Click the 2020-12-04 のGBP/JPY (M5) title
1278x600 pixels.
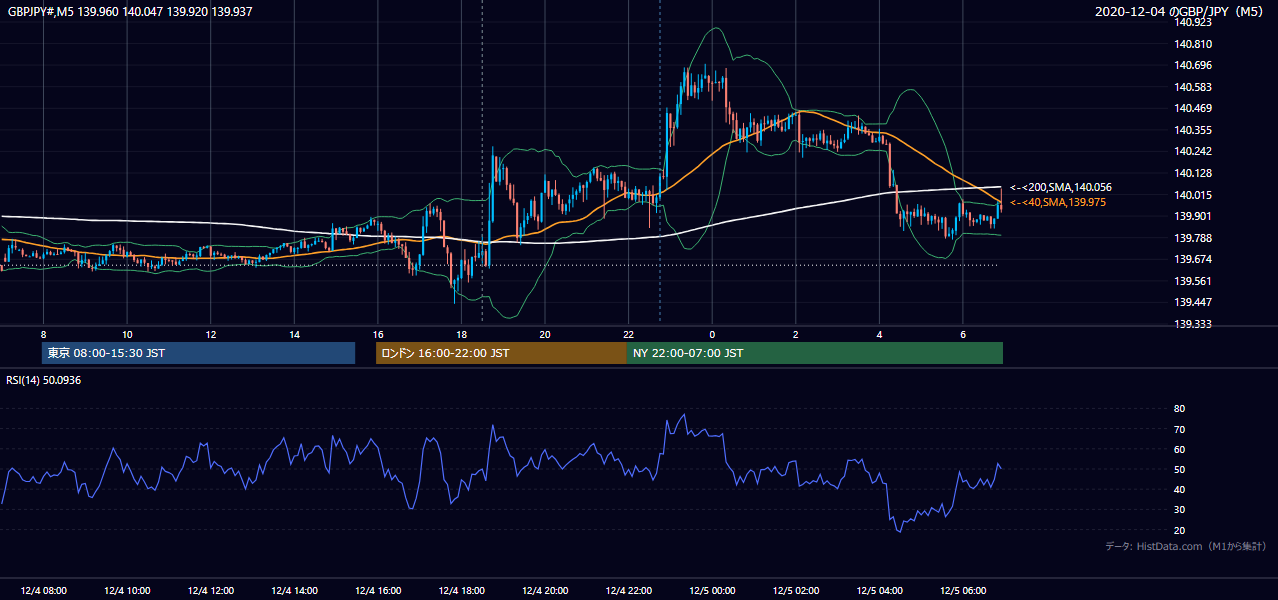[x=1180, y=12]
